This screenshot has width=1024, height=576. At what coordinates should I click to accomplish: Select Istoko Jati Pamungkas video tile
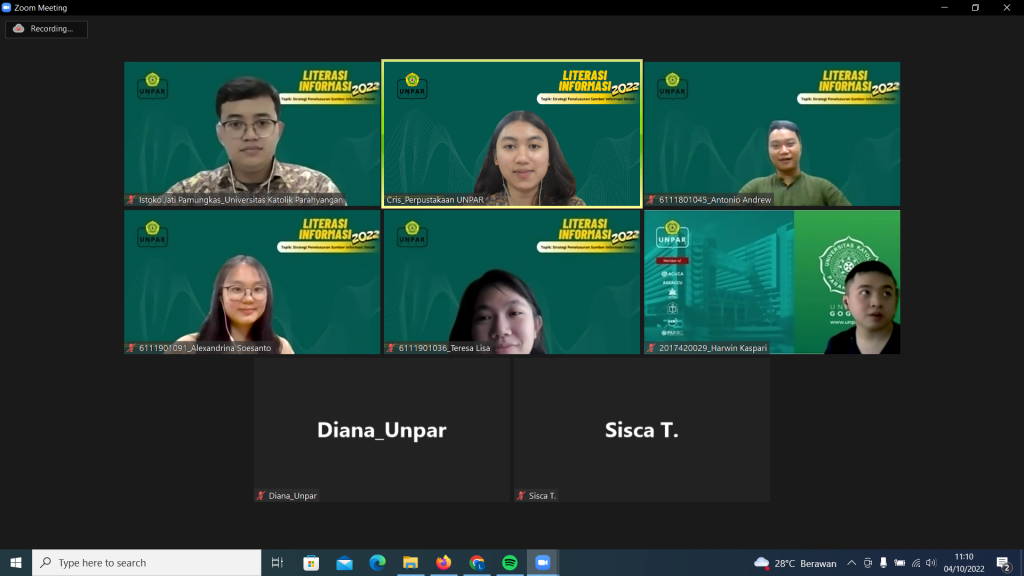coord(252,134)
